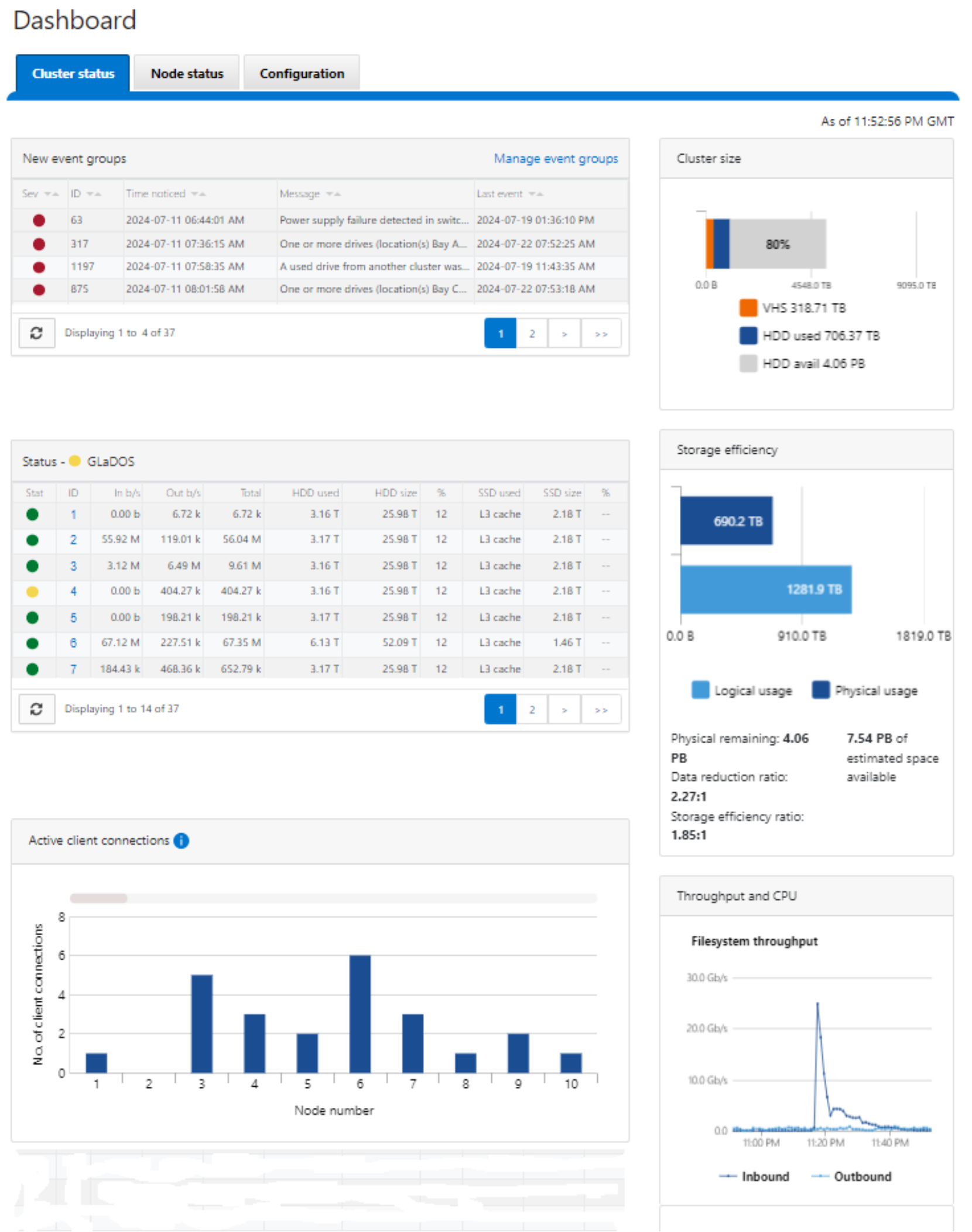Go to page 2 of status table

[532, 709]
